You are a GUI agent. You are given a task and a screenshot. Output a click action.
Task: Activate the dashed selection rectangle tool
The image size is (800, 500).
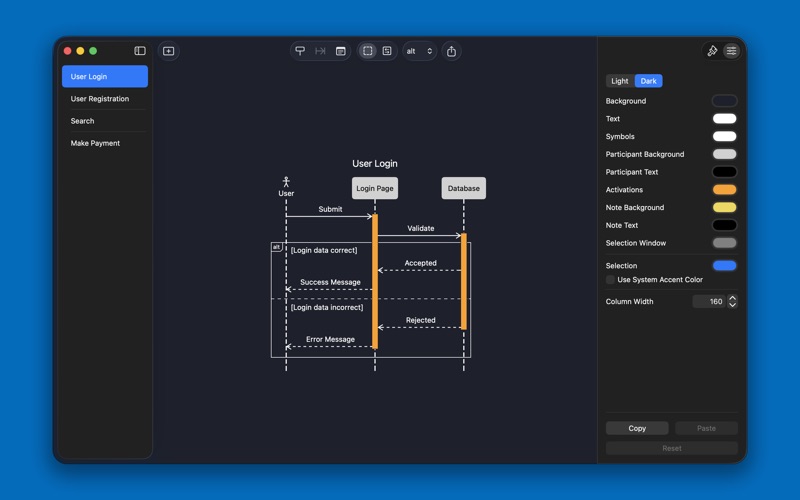pyautogui.click(x=367, y=51)
